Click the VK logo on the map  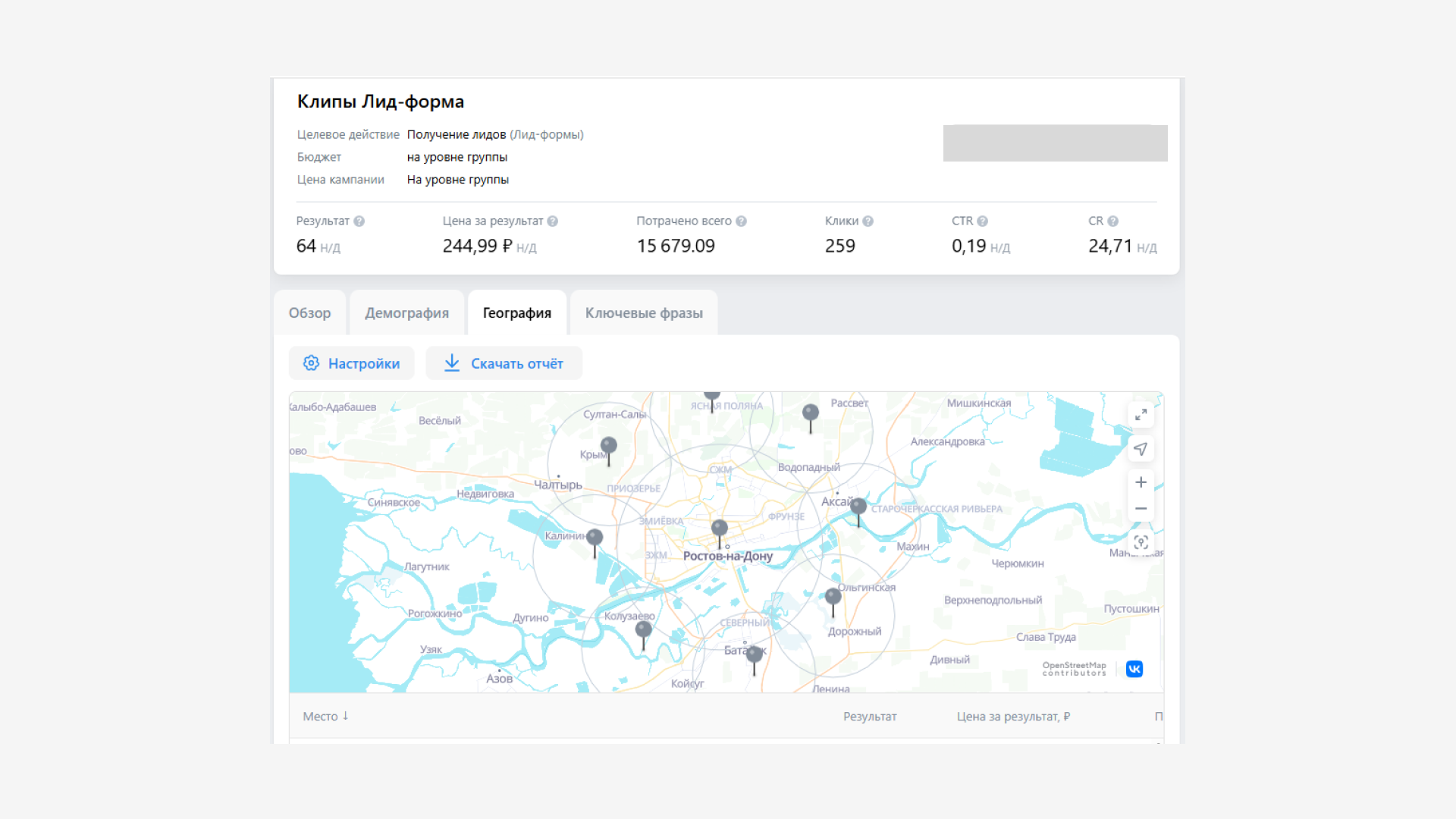point(1134,669)
